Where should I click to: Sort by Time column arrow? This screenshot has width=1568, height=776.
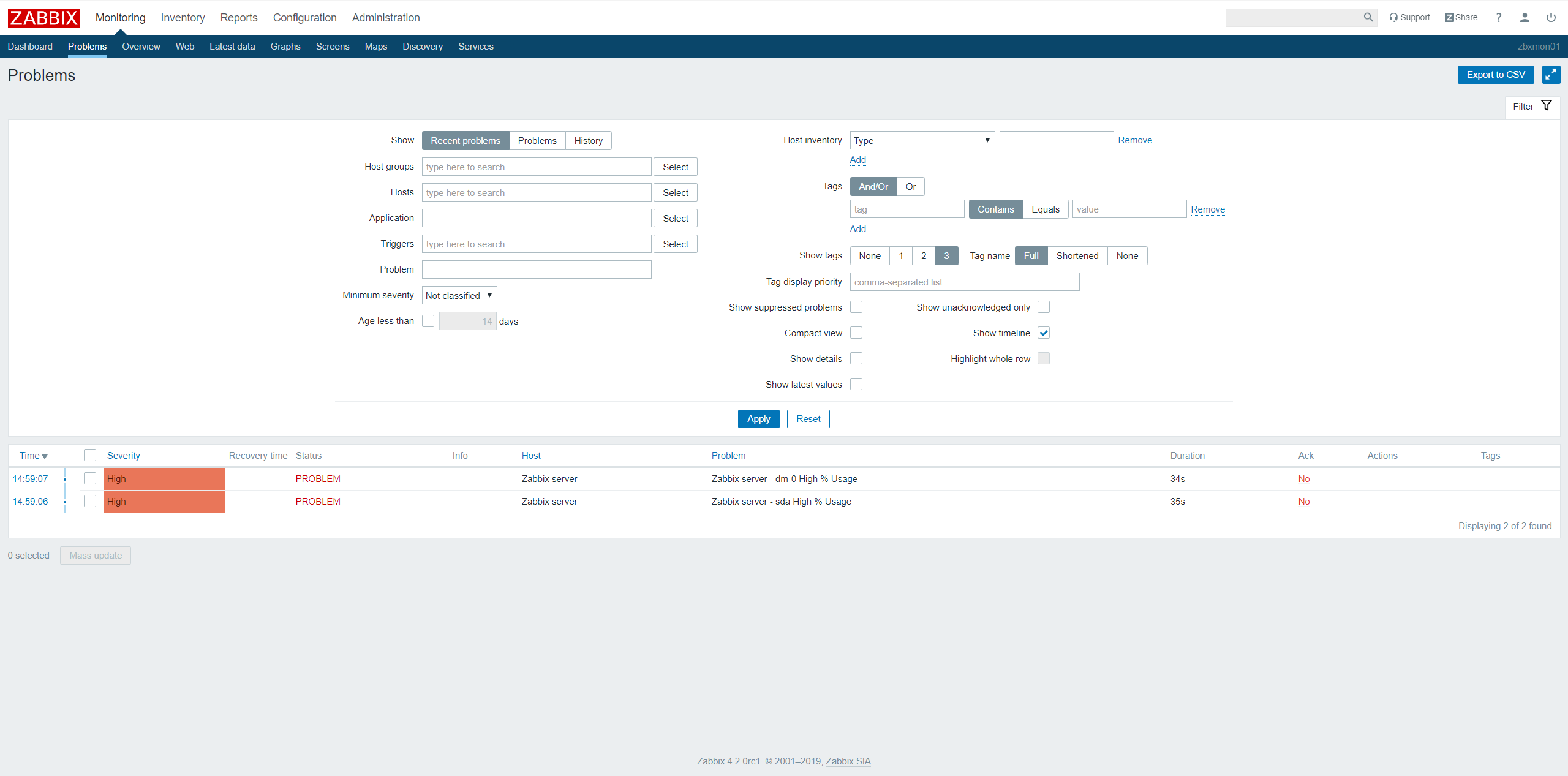[x=45, y=456]
